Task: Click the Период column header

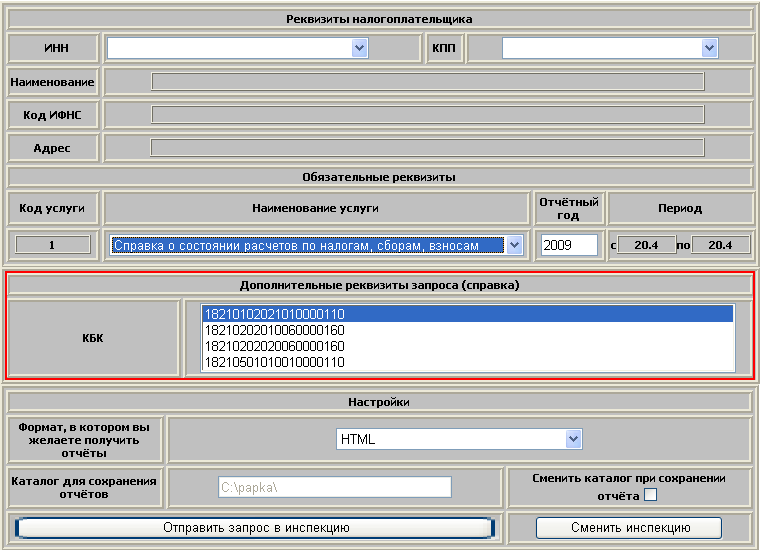Action: pyautogui.click(x=680, y=208)
